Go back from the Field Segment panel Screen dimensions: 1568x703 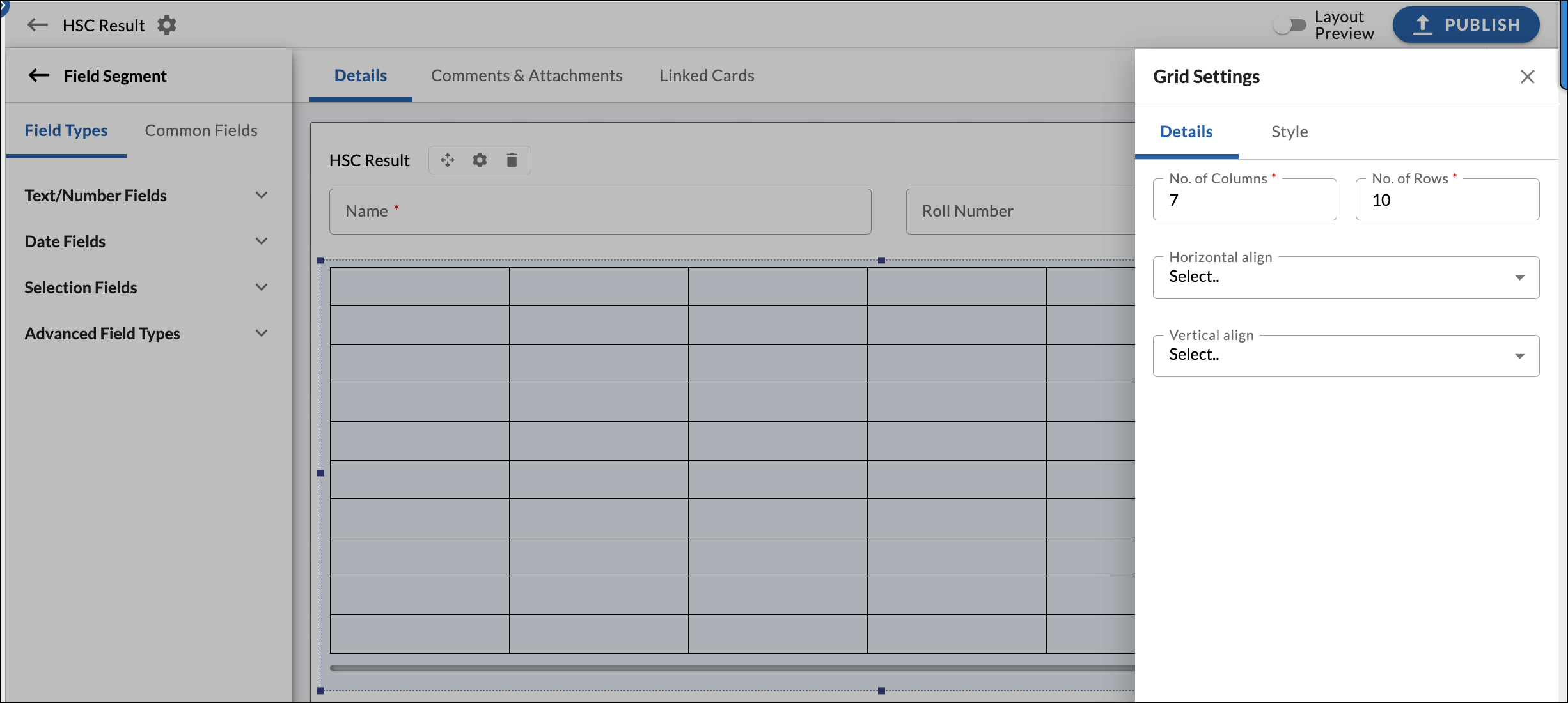[x=38, y=75]
